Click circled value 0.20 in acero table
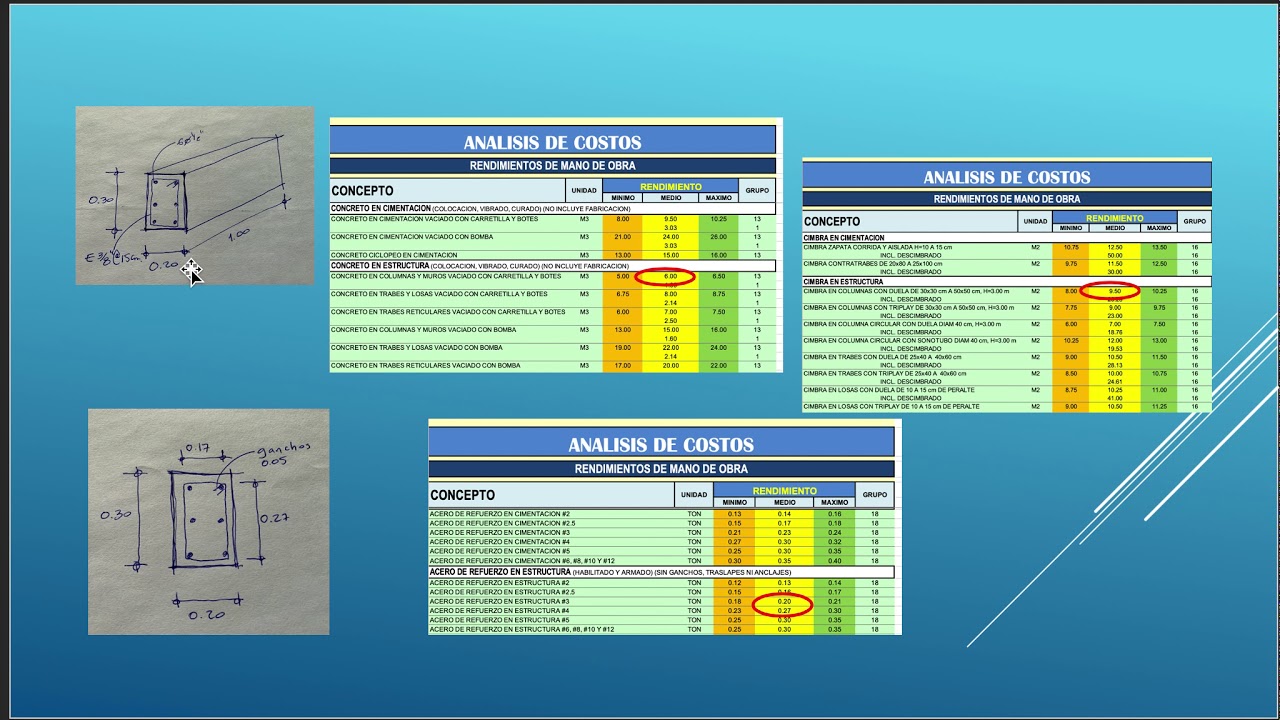 784,601
